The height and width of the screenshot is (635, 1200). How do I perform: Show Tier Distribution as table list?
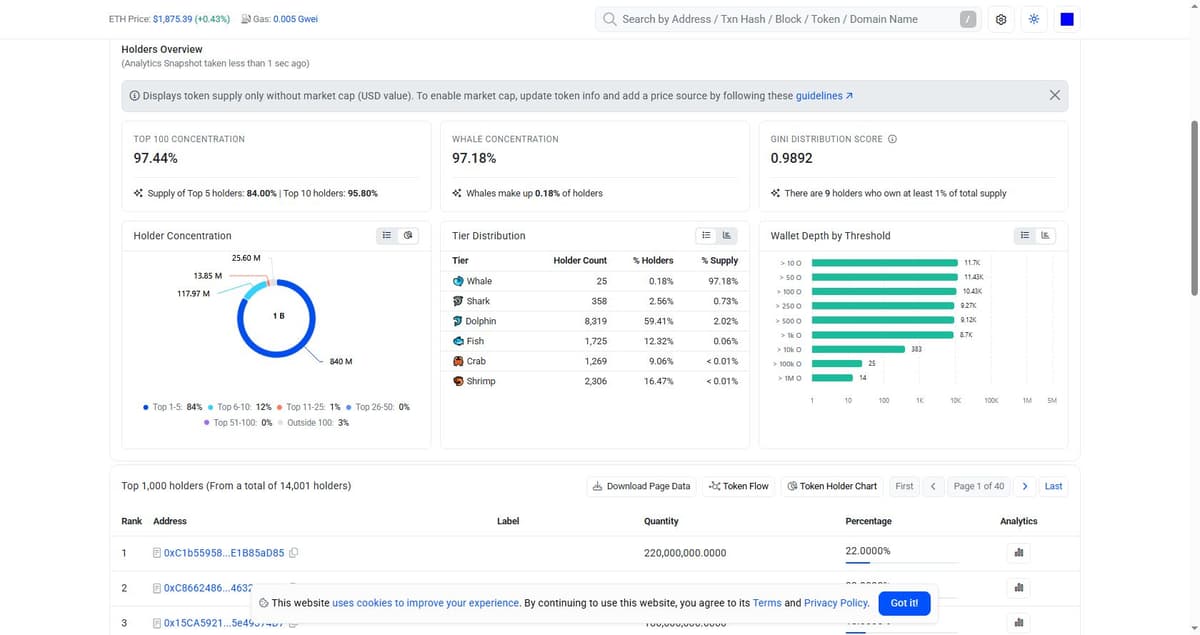pyautogui.click(x=706, y=236)
